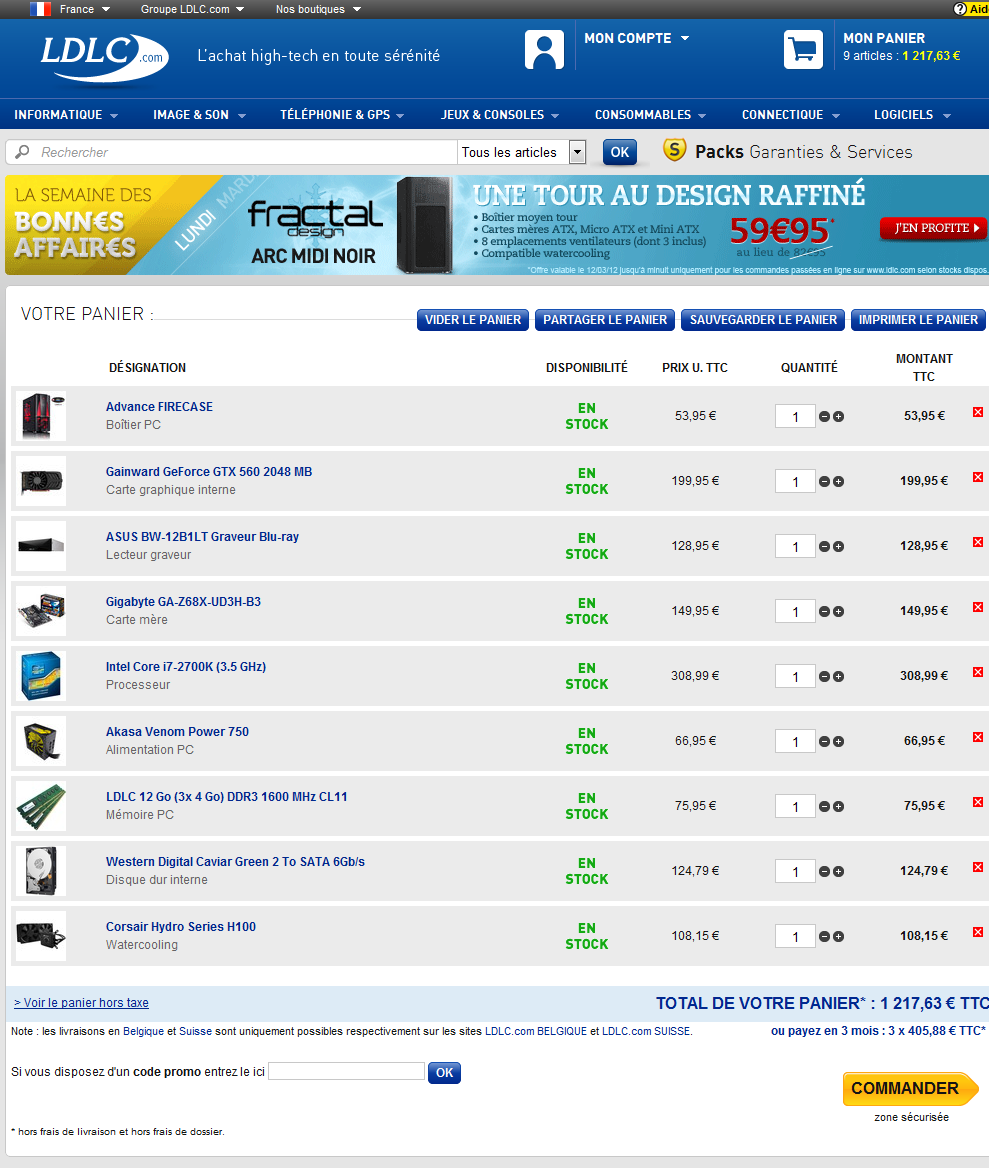Viewport: 989px width, 1168px height.
Task: Delete Intel Core i7-2700K from cart
Action: [978, 672]
